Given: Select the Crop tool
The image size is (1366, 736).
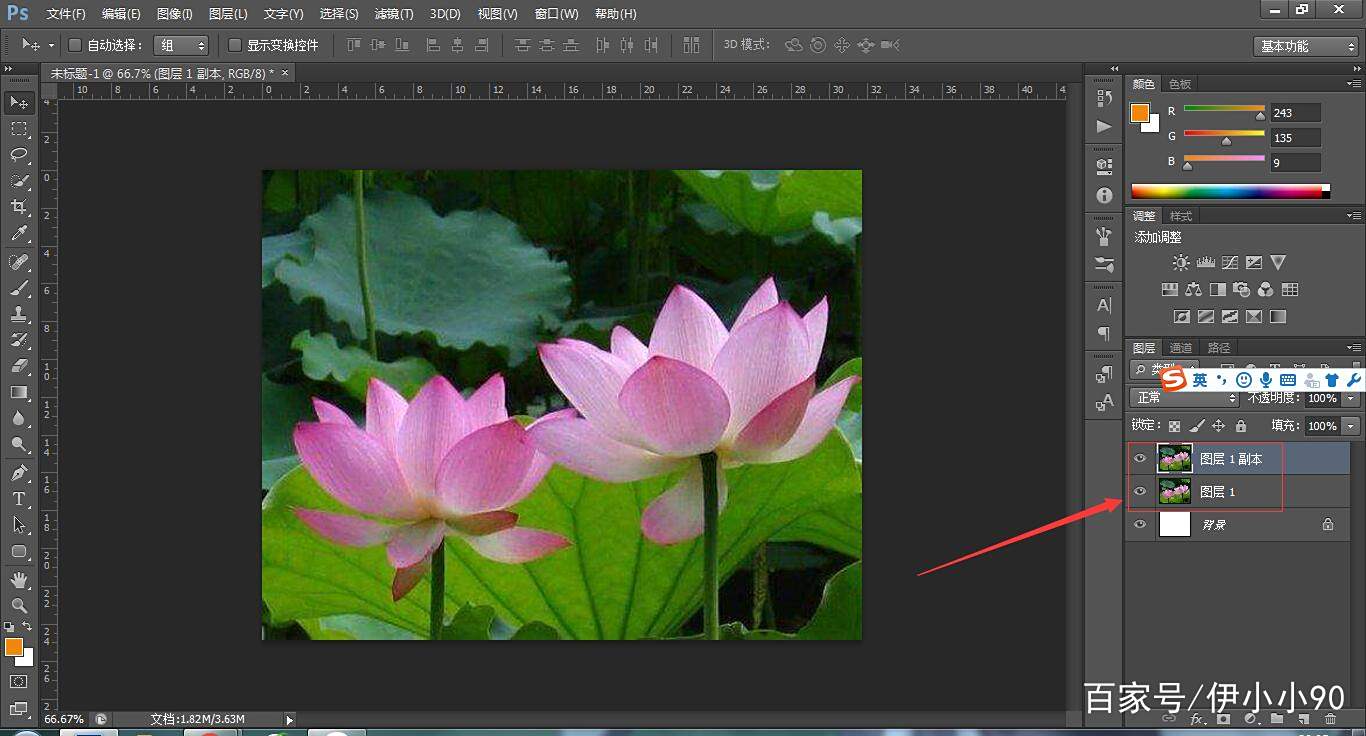Looking at the screenshot, I should pos(19,207).
